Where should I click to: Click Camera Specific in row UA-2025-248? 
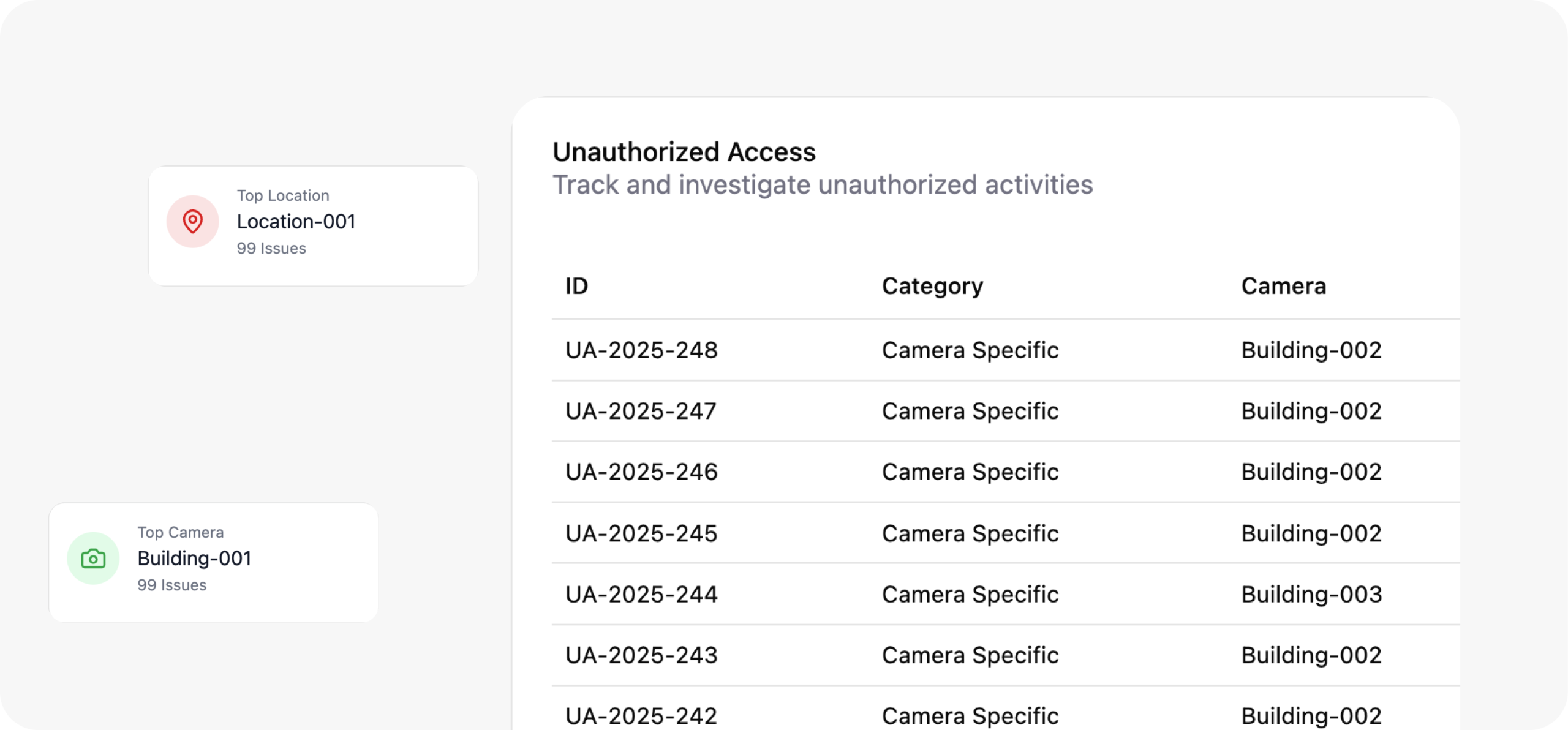(970, 350)
